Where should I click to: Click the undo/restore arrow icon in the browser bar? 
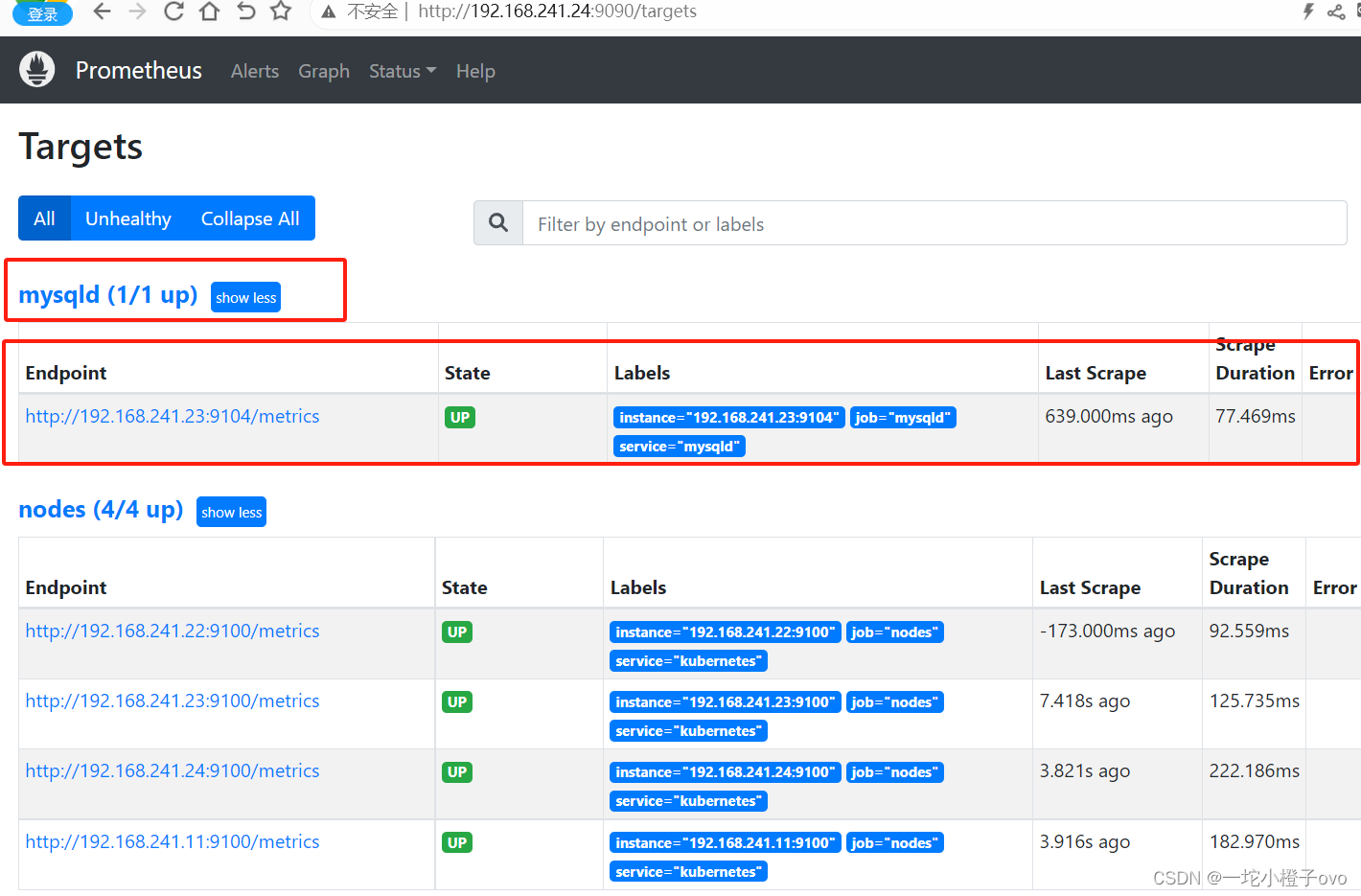click(245, 11)
